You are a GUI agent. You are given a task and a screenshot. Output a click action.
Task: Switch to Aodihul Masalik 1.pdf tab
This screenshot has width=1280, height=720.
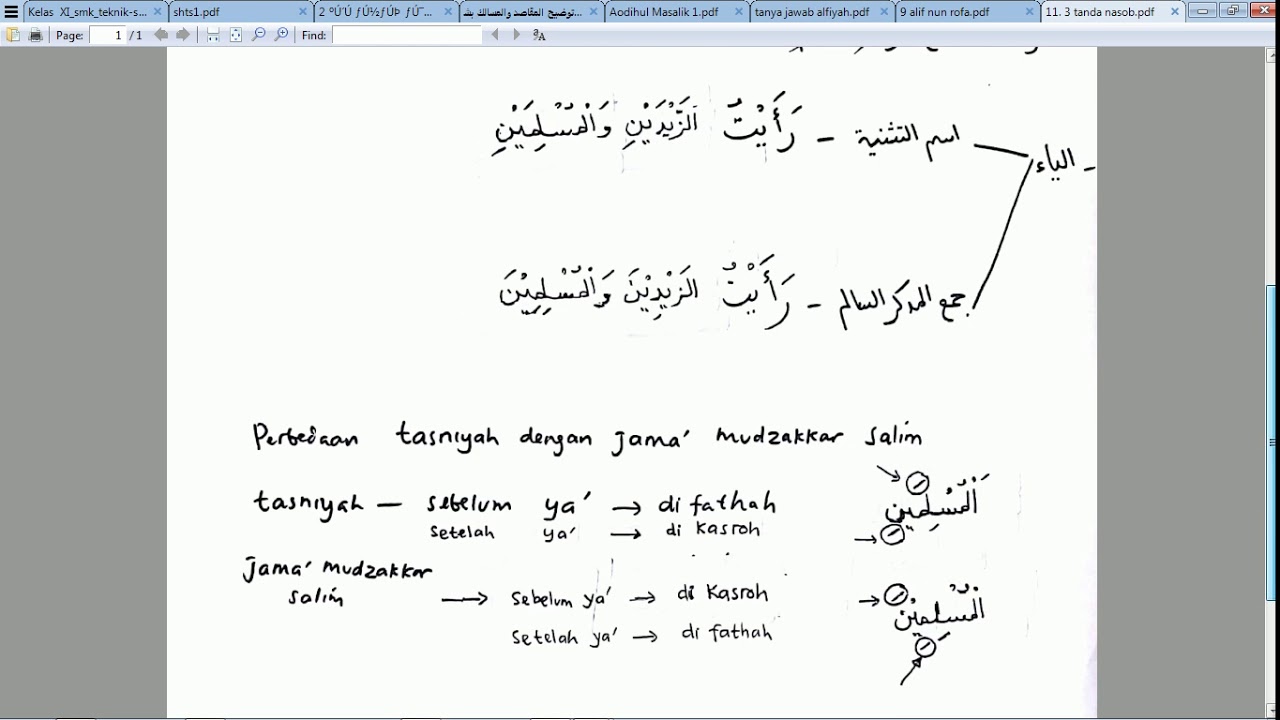(677, 12)
